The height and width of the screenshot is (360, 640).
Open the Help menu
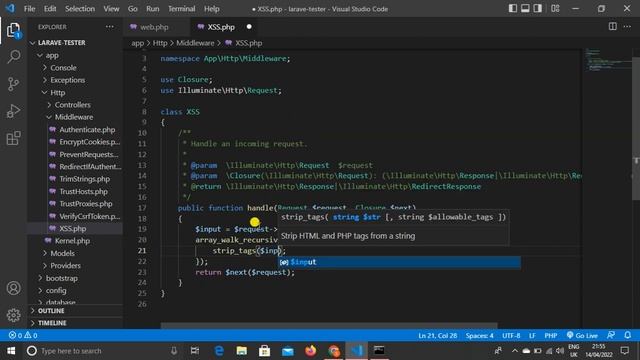(x=212, y=9)
